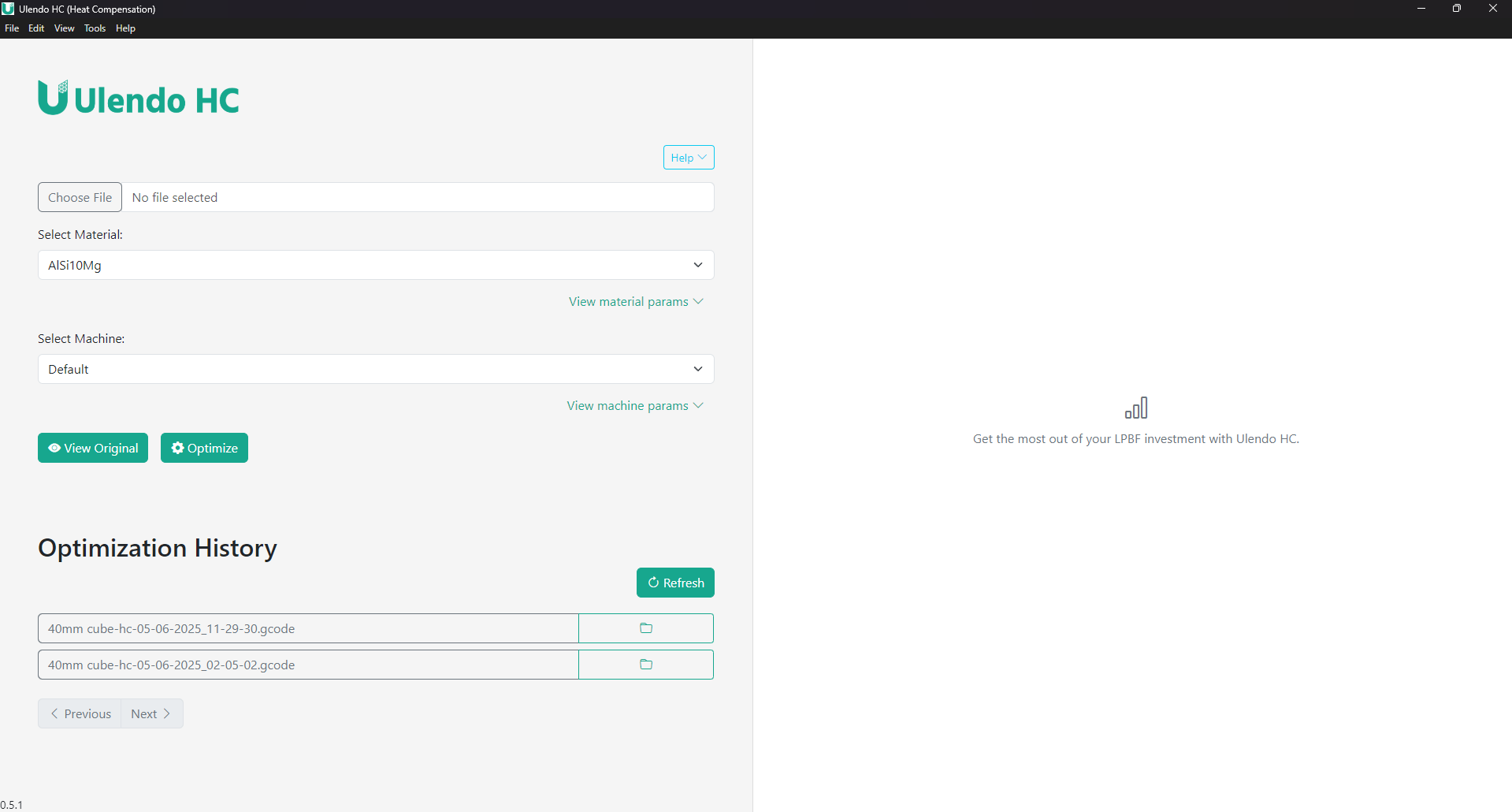Restore down the Ulendo HC window

point(1457,9)
